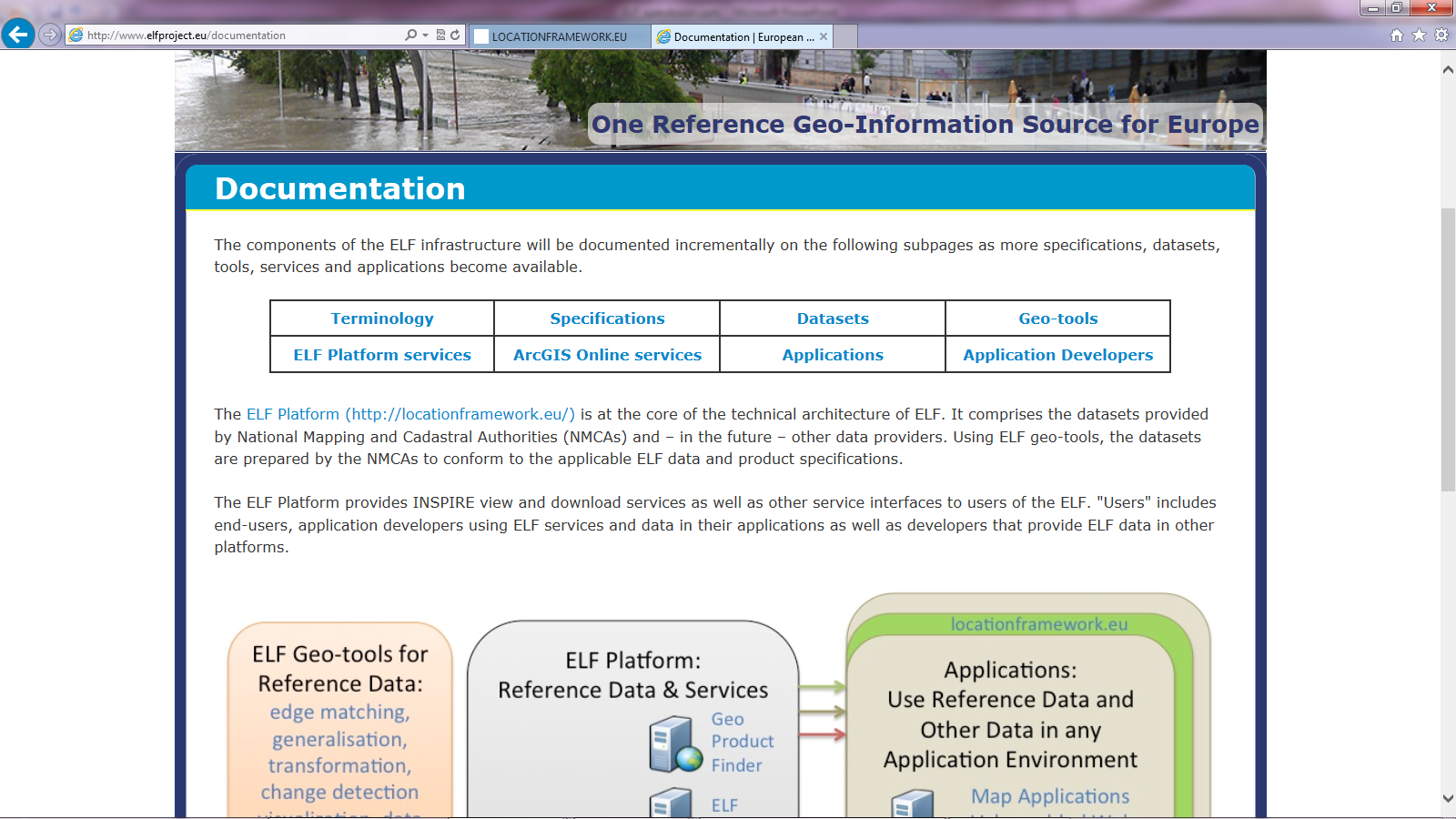Image resolution: width=1456 pixels, height=819 pixels.
Task: Open a new tab with the blank tab button
Action: tap(845, 36)
